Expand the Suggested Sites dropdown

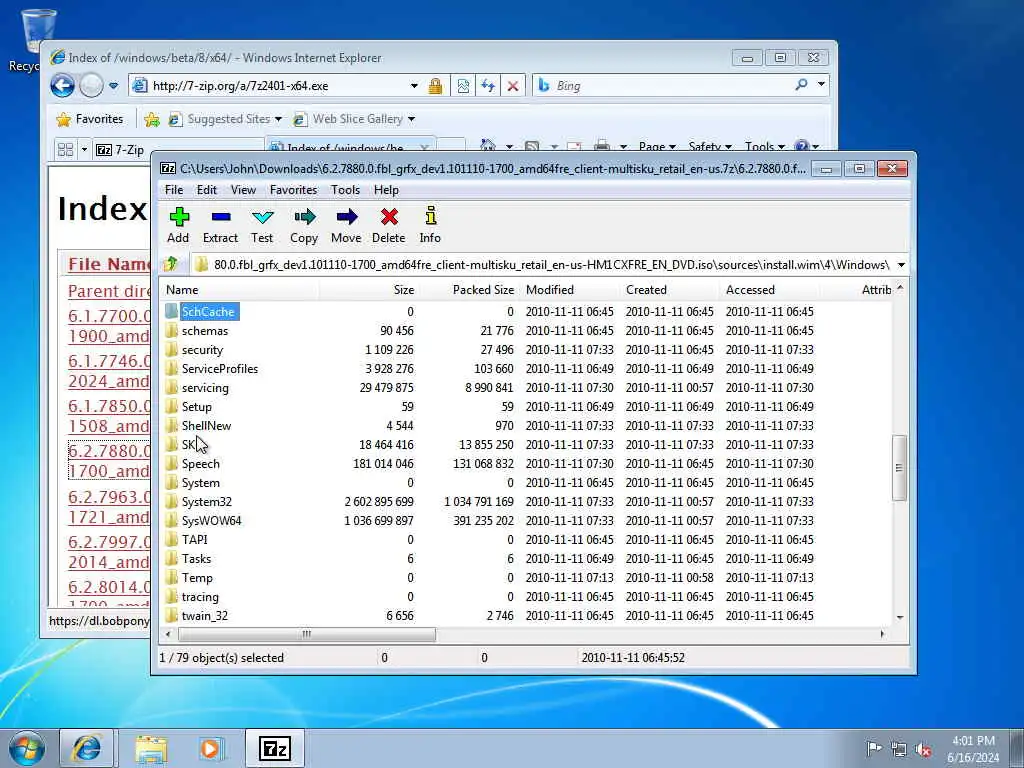click(x=278, y=120)
